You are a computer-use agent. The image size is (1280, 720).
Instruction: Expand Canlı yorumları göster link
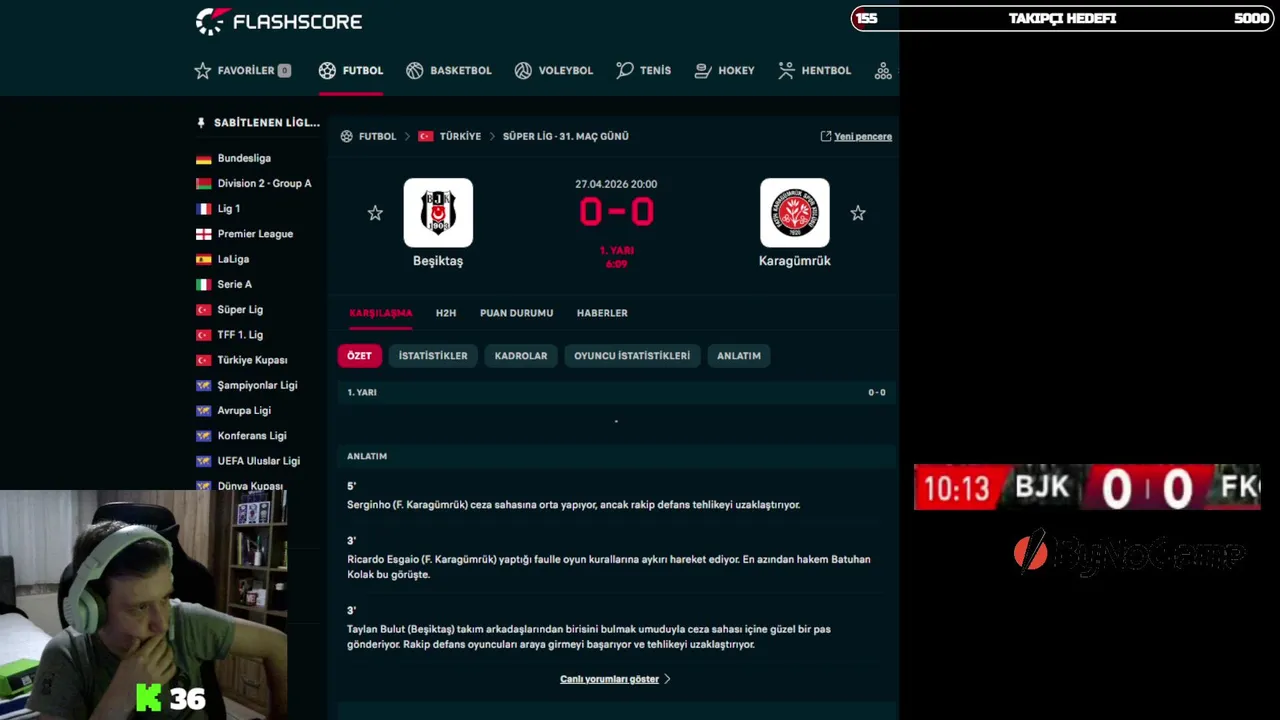[615, 679]
